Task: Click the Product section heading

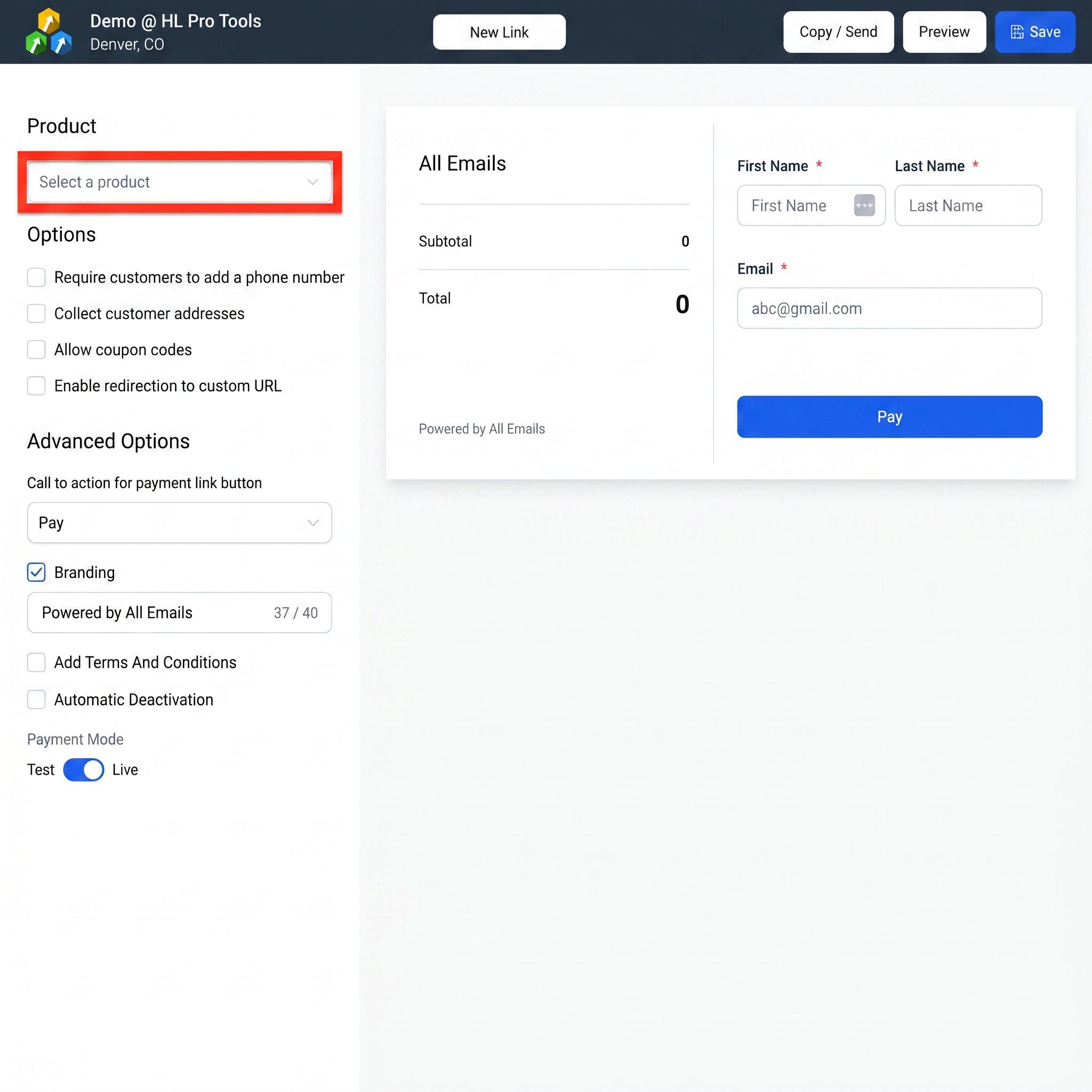Action: click(x=62, y=125)
